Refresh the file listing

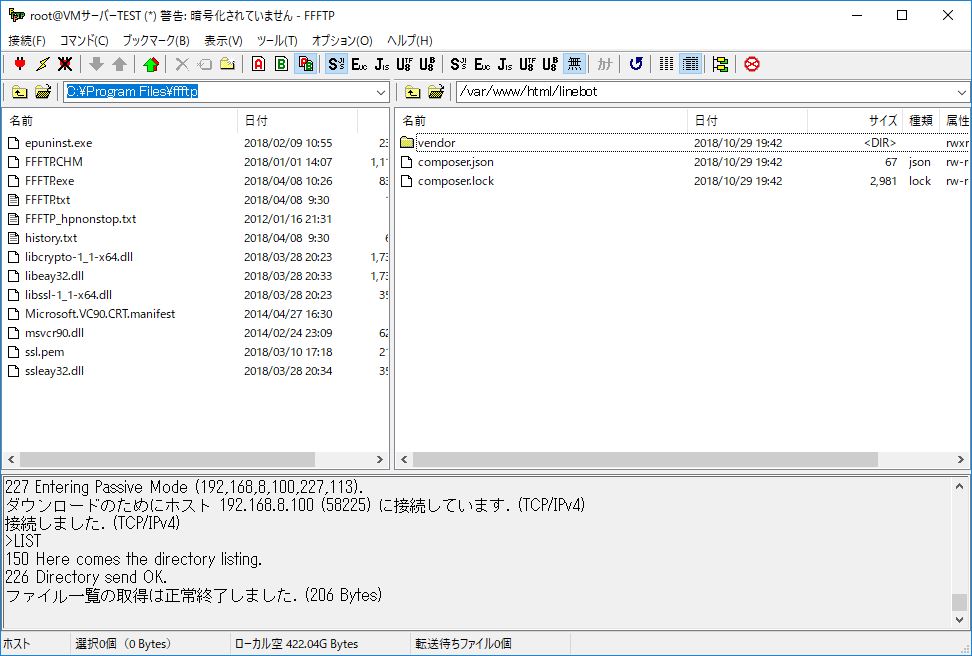pos(636,63)
